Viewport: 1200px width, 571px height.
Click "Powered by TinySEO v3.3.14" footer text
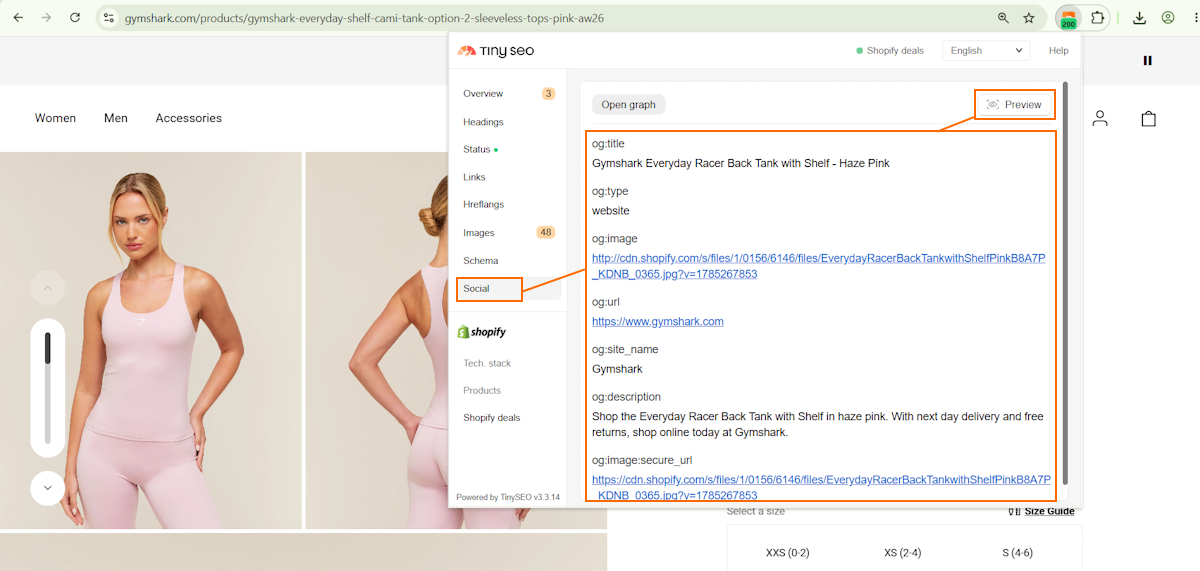[508, 497]
